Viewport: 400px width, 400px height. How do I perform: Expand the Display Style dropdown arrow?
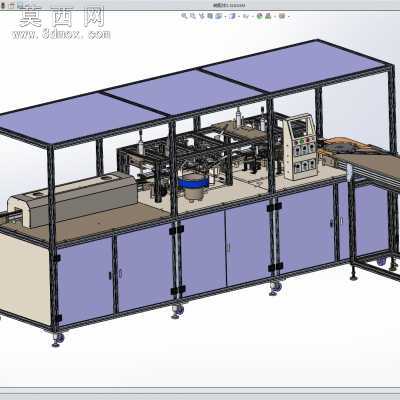tap(239, 16)
